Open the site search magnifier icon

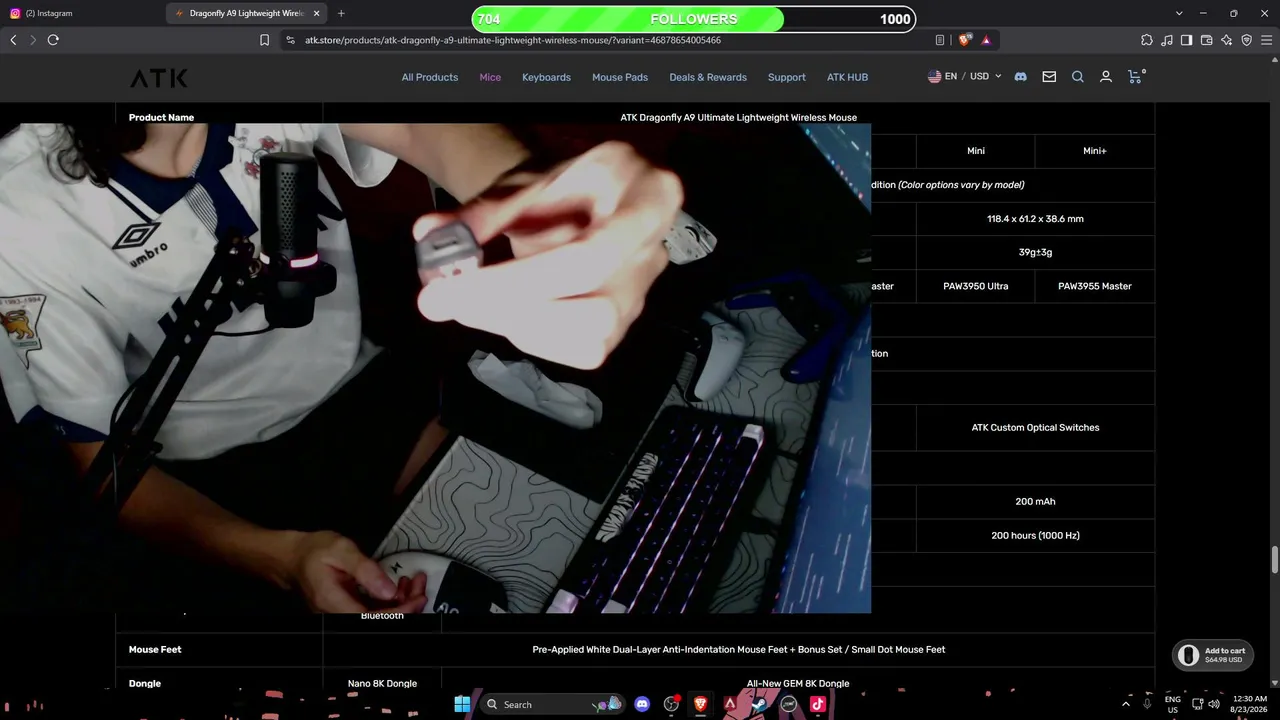click(1078, 77)
